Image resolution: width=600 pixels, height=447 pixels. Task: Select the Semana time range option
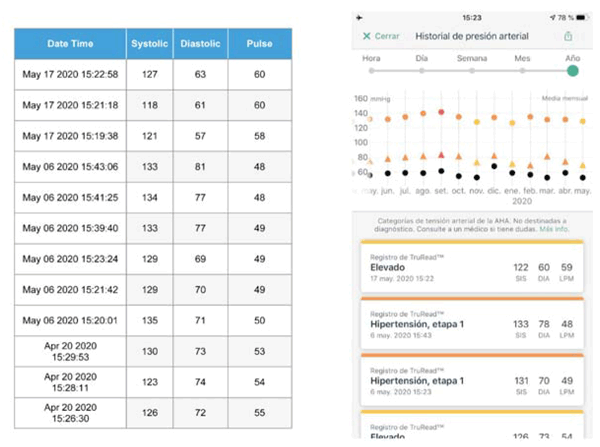472,59
